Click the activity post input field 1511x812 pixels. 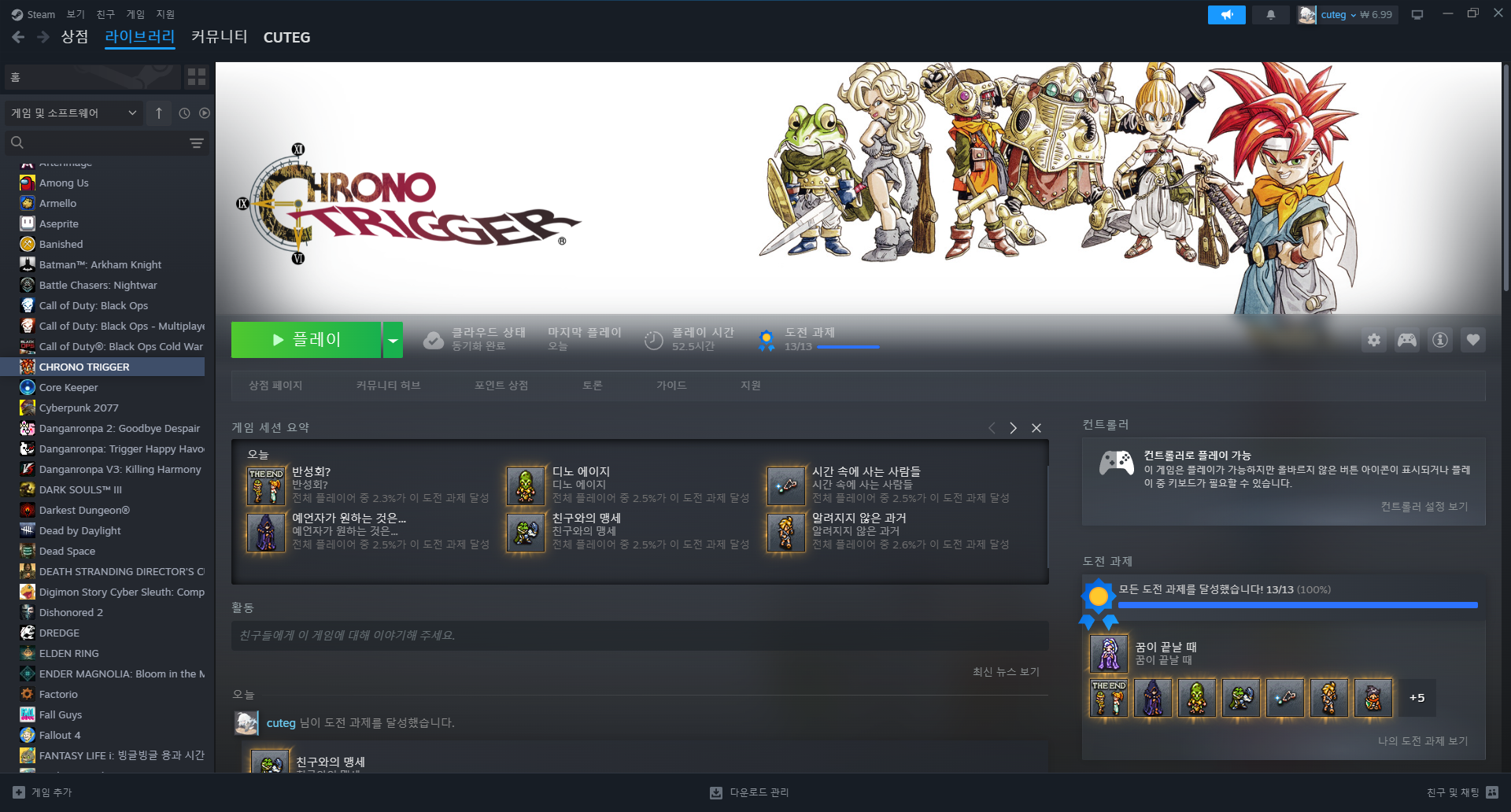pos(640,636)
